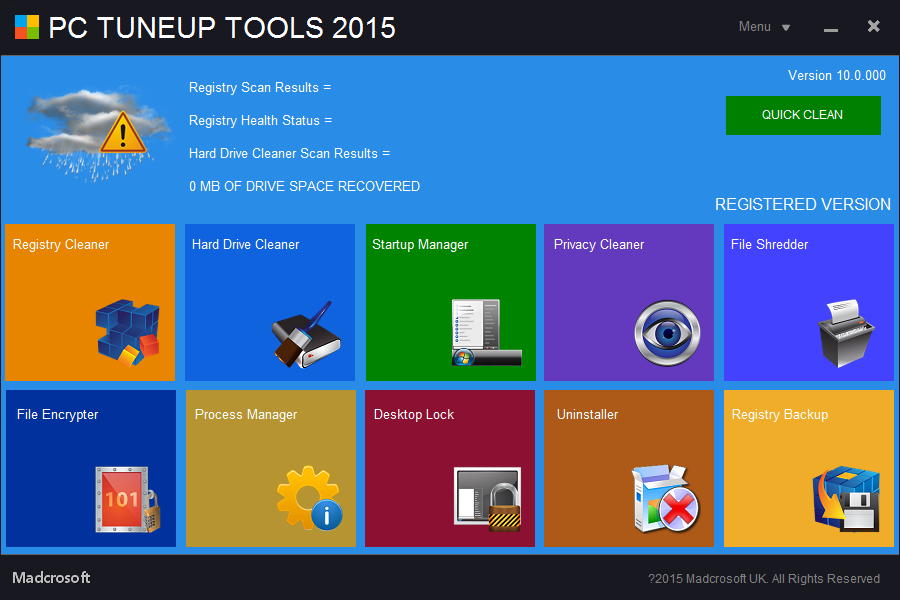
Task: Open the Registry Backup floppy disk icon
Action: click(846, 499)
